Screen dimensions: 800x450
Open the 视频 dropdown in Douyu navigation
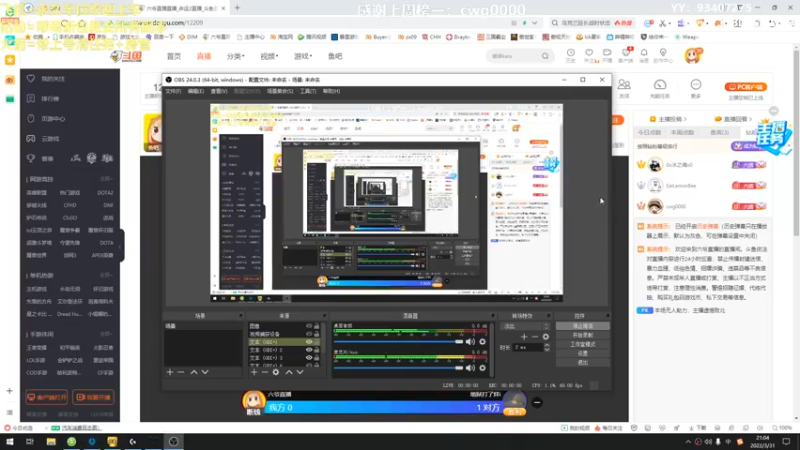pyautogui.click(x=269, y=56)
